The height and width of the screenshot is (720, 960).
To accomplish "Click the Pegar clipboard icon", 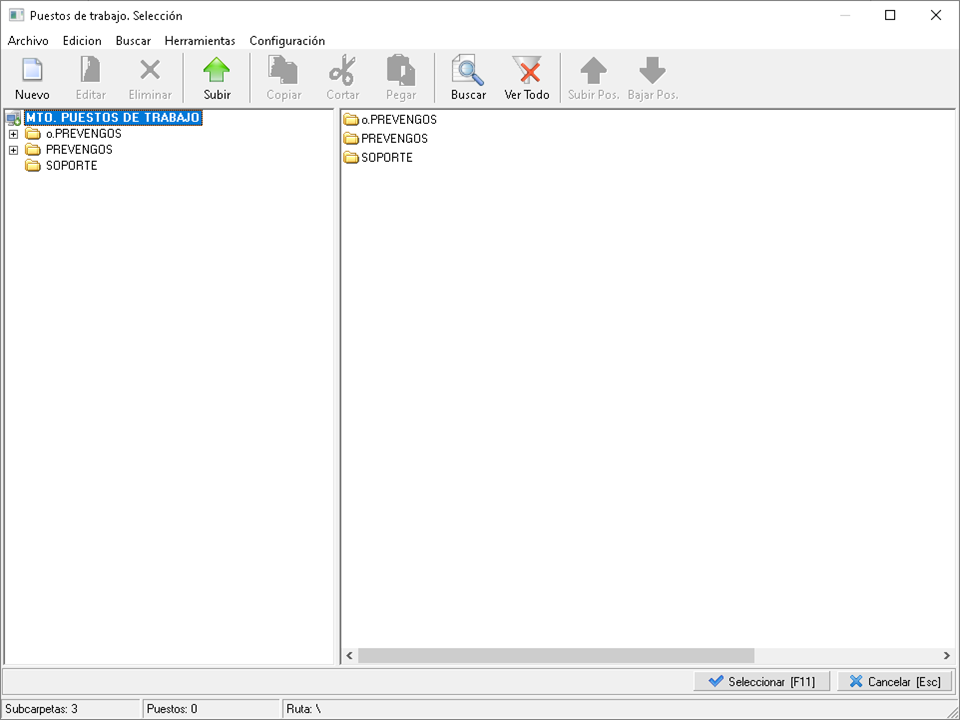I will 401,72.
